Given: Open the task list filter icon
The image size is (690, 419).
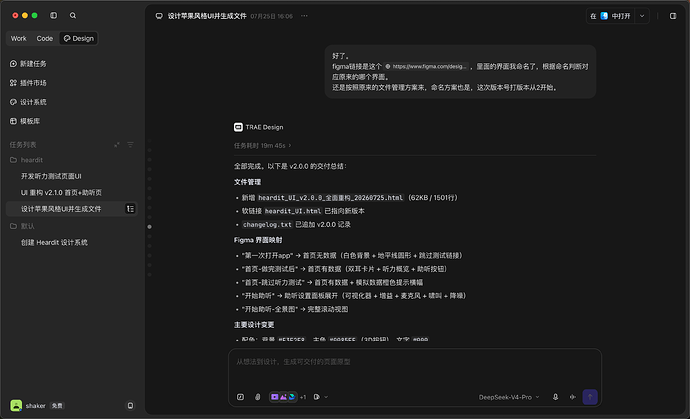Looking at the screenshot, I should [x=130, y=145].
